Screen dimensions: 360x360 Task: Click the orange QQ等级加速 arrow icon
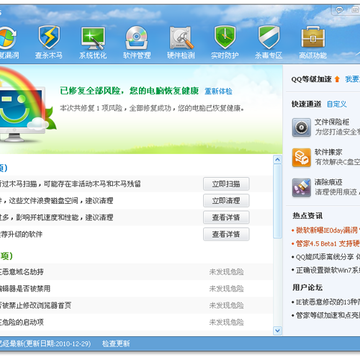(x=337, y=79)
